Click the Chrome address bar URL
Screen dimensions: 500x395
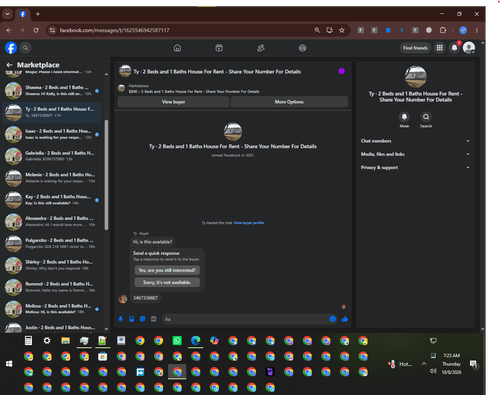114,30
